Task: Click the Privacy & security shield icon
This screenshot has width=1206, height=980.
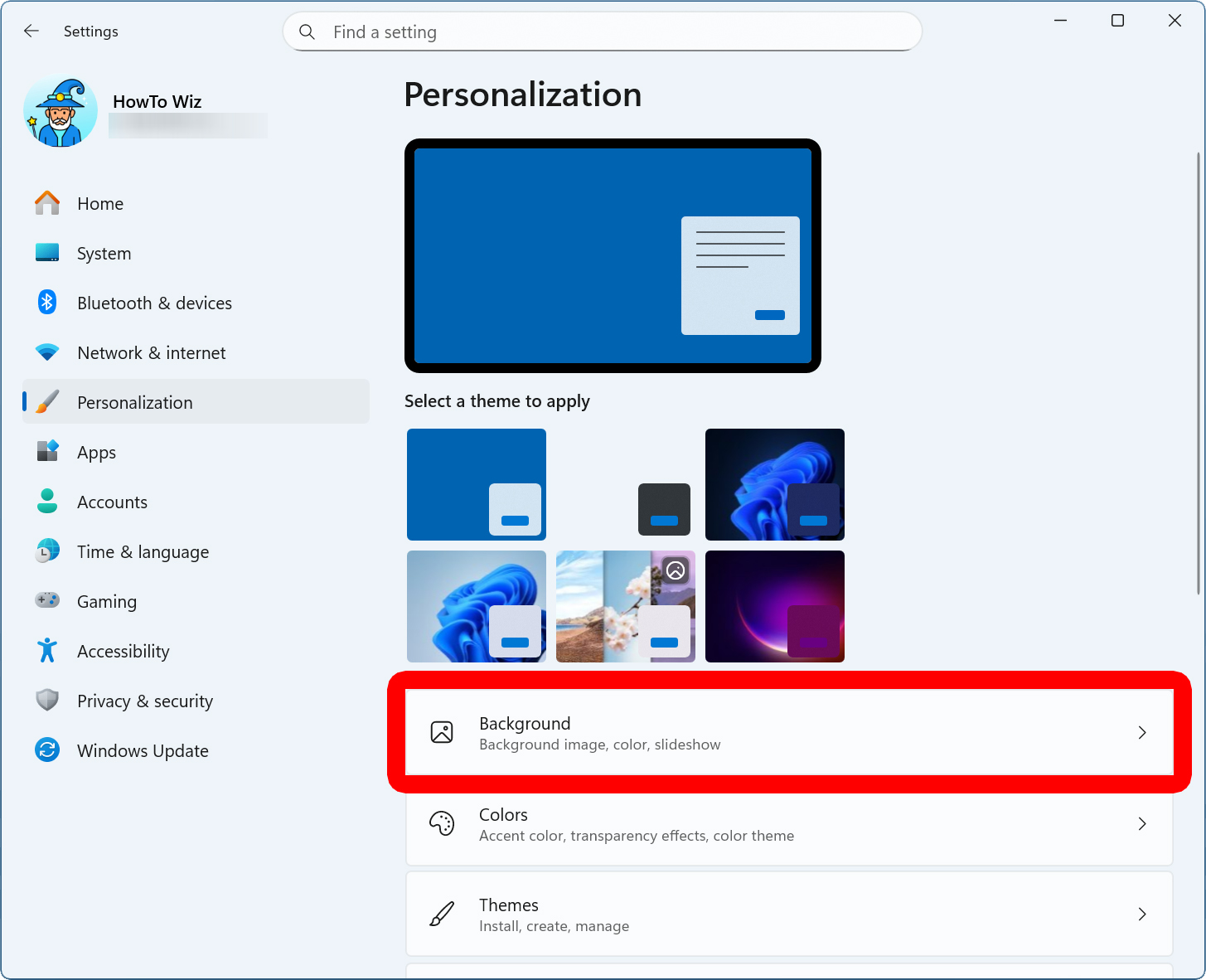Action: [47, 700]
